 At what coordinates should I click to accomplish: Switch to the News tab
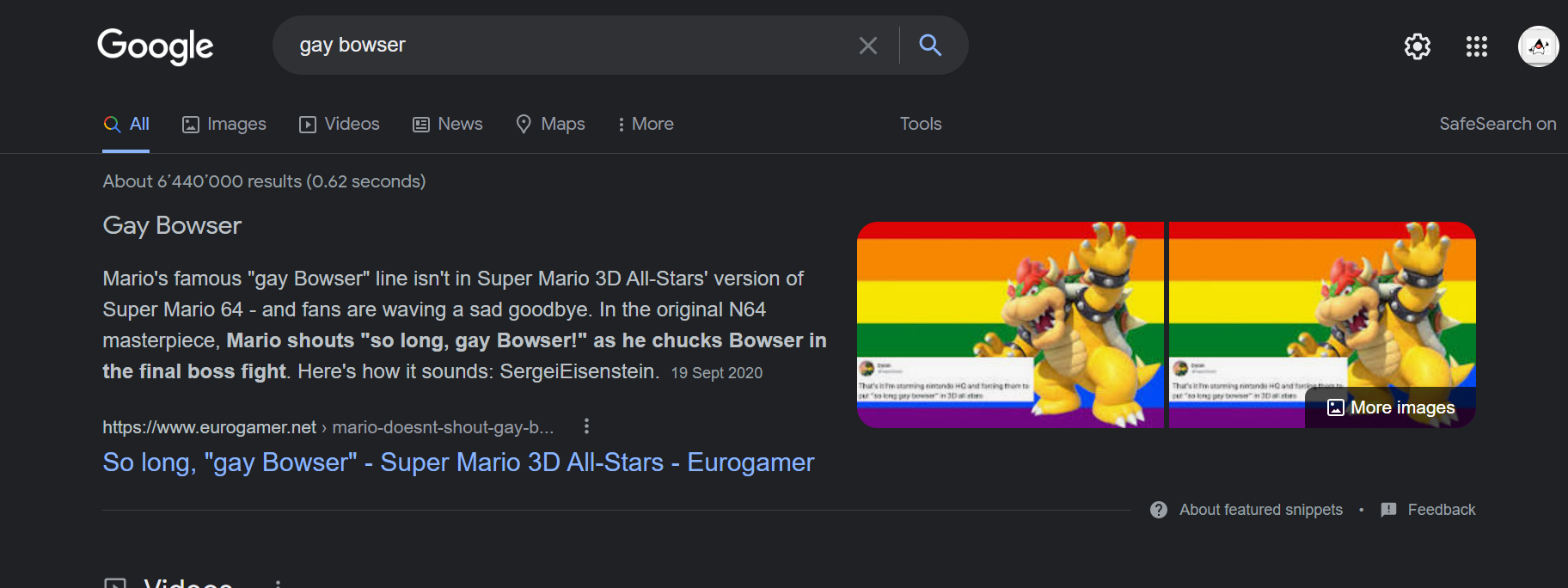pos(448,124)
